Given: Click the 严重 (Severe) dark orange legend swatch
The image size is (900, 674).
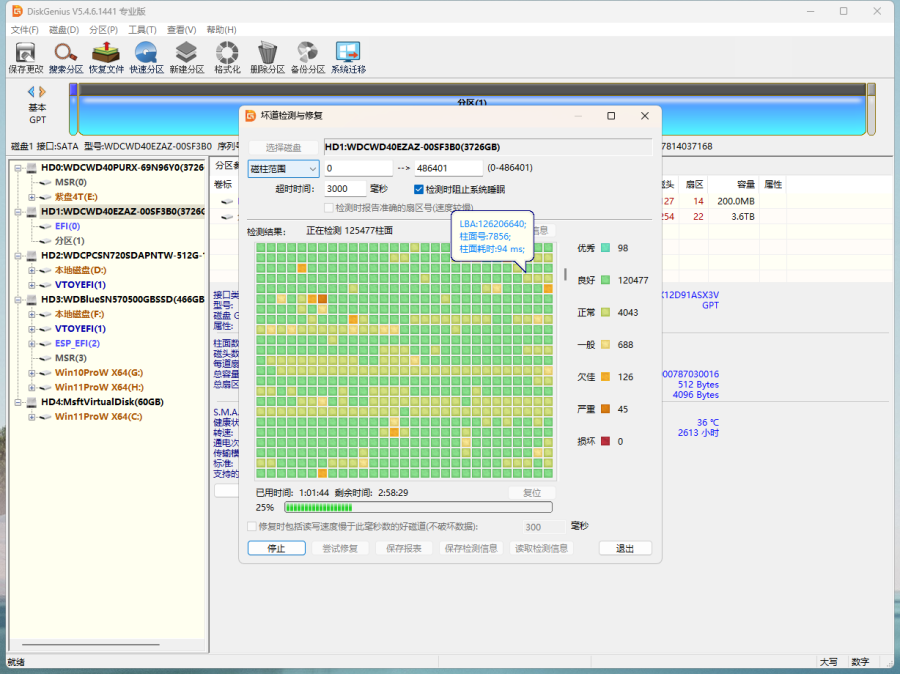Looking at the screenshot, I should [x=606, y=409].
